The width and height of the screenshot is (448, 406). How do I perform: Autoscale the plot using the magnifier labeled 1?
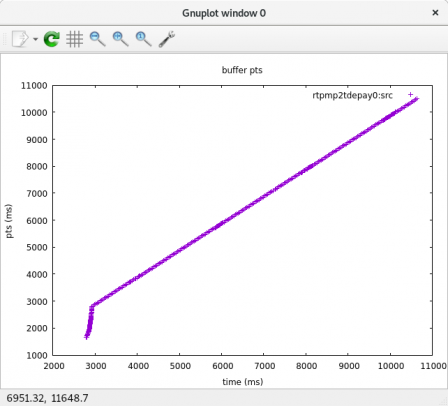[143, 39]
